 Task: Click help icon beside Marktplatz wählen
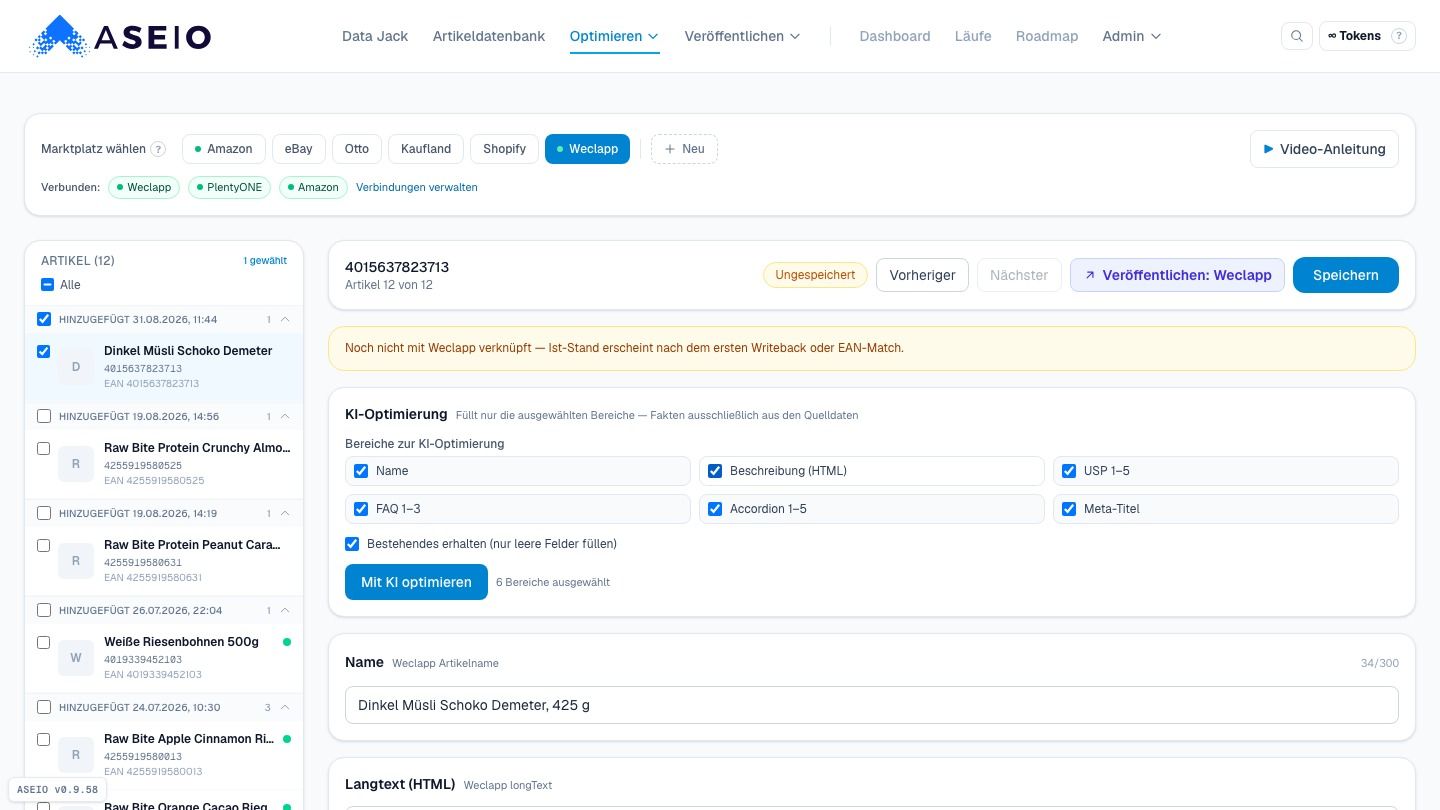coord(158,149)
